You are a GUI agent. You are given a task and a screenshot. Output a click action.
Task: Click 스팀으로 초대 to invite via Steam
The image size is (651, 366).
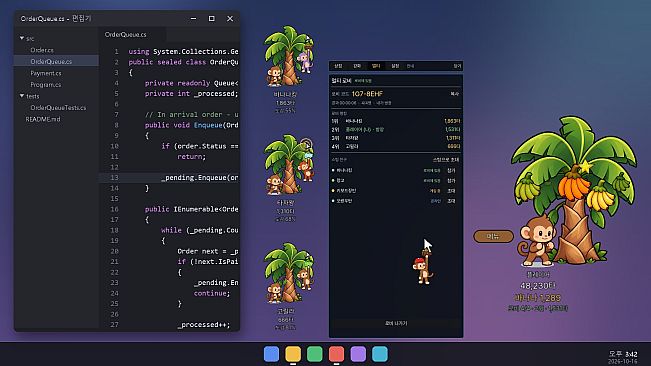[x=446, y=160]
